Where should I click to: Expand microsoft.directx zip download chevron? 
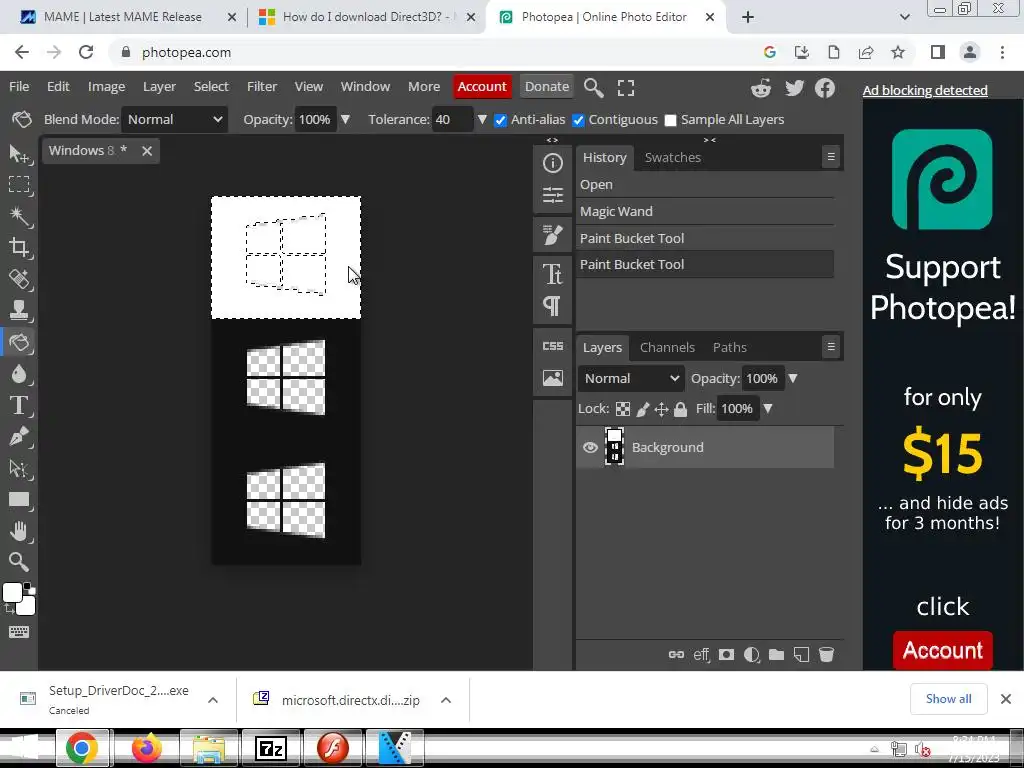click(x=446, y=700)
